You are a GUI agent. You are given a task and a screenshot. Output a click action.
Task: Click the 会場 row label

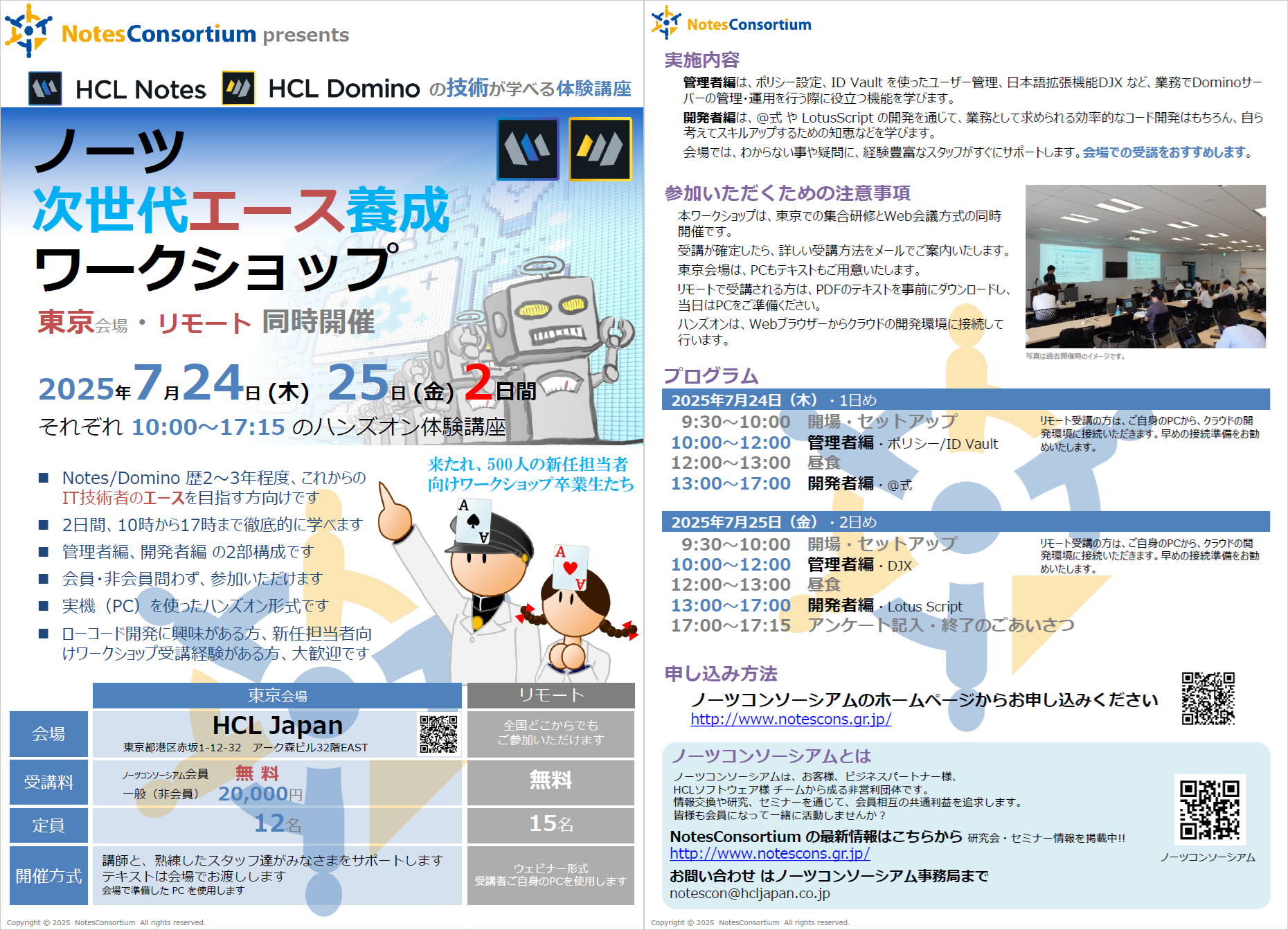pos(48,734)
